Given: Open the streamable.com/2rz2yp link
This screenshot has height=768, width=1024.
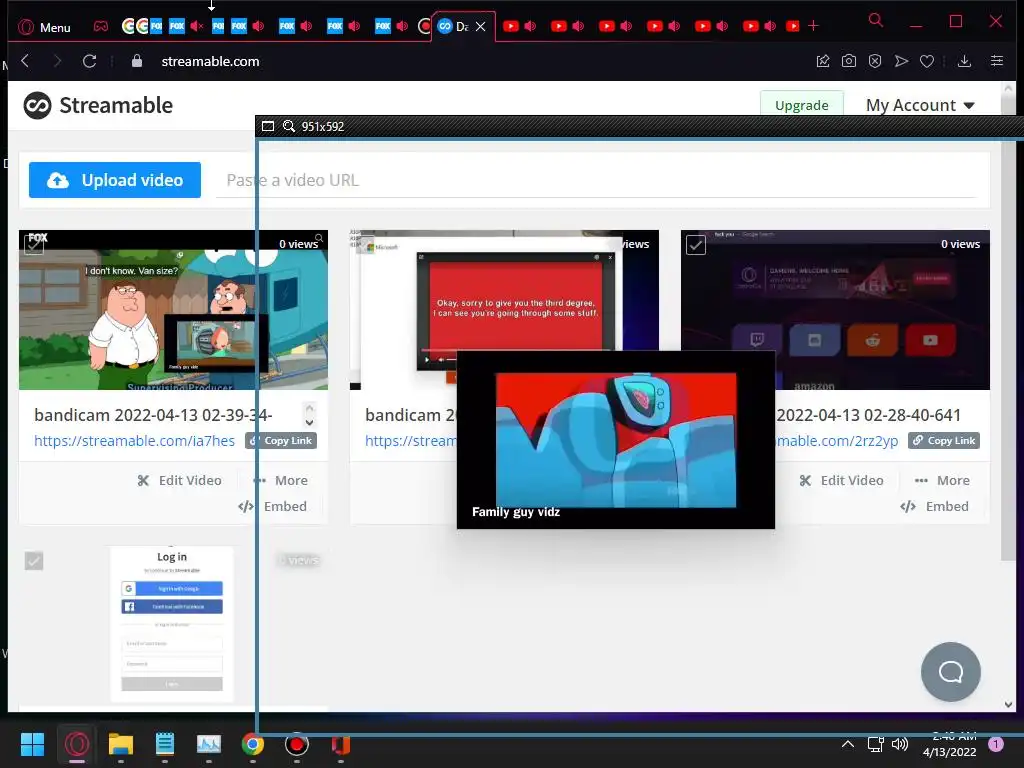Looking at the screenshot, I should (837, 441).
